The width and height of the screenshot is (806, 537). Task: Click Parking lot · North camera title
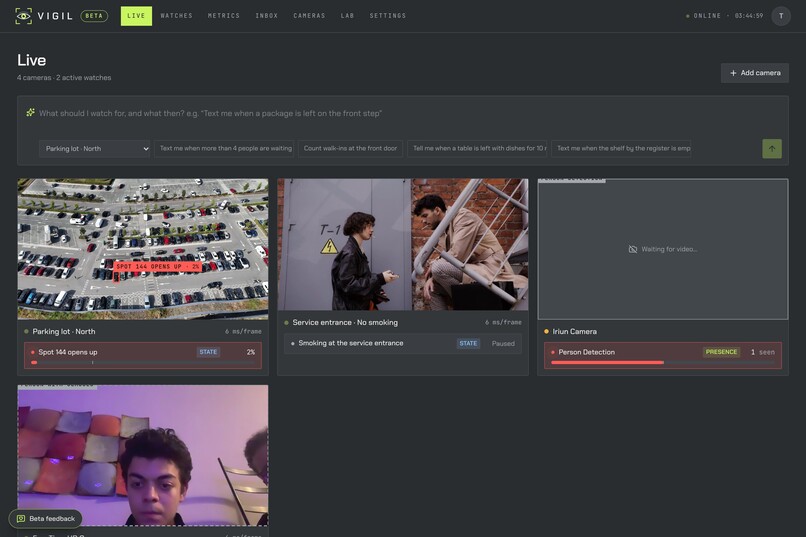tap(64, 331)
